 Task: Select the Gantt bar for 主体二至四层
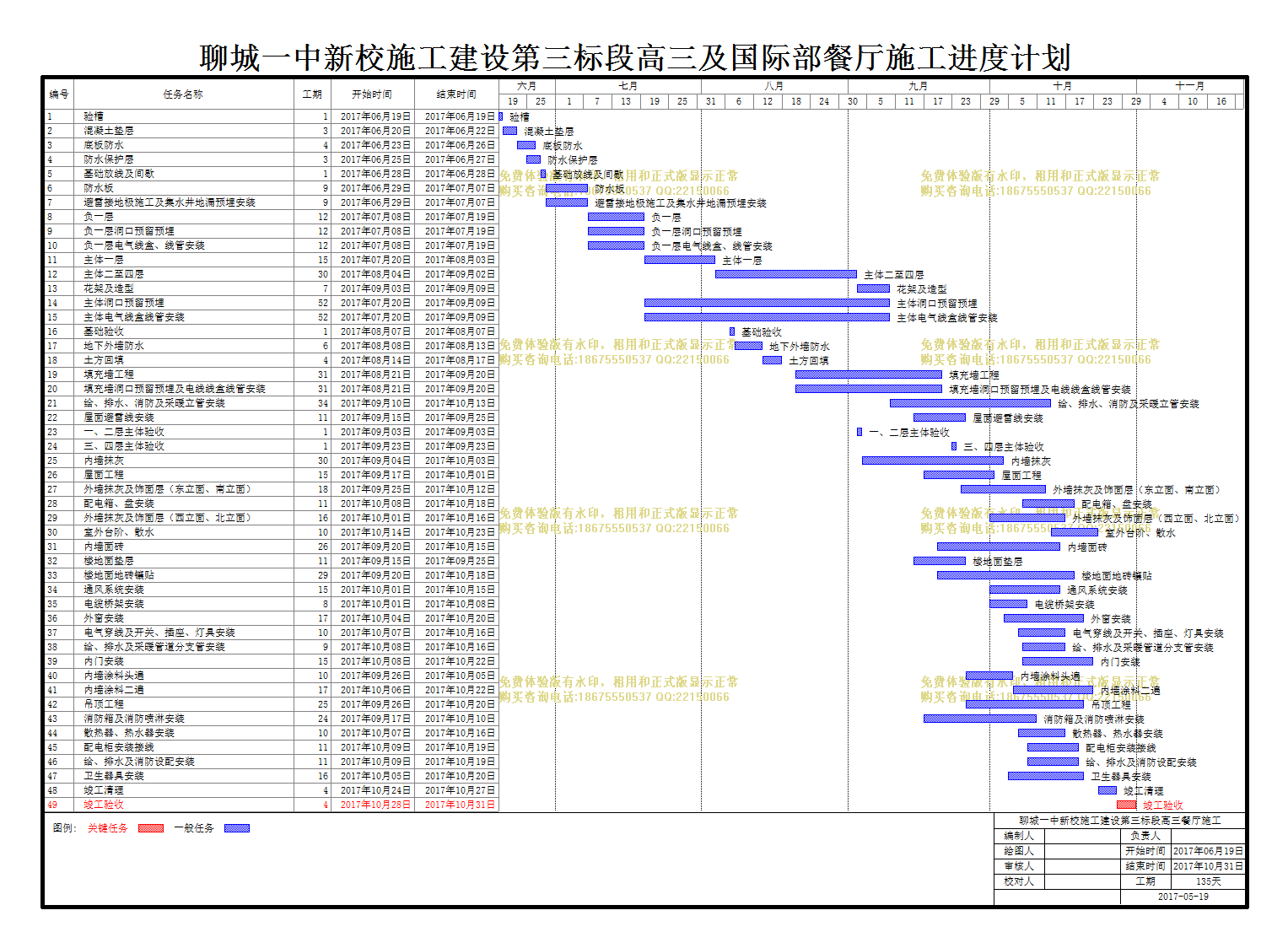pos(786,274)
